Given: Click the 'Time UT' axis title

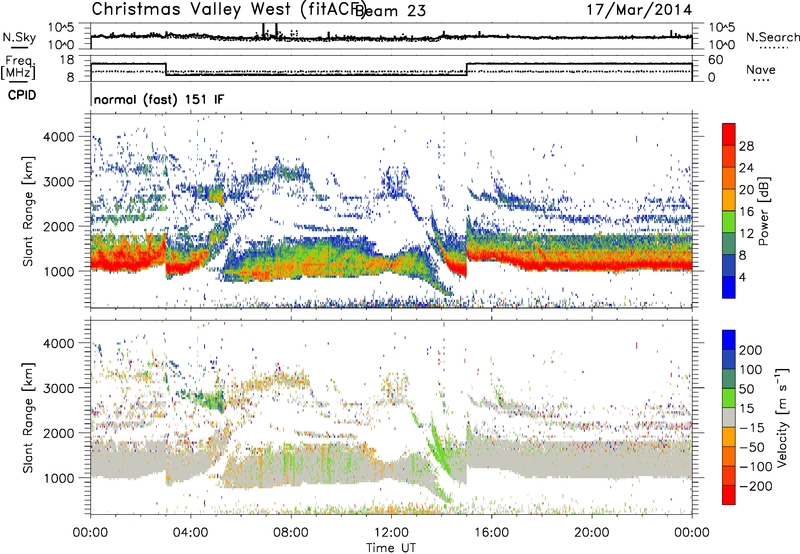Looking at the screenshot, I should (x=391, y=548).
